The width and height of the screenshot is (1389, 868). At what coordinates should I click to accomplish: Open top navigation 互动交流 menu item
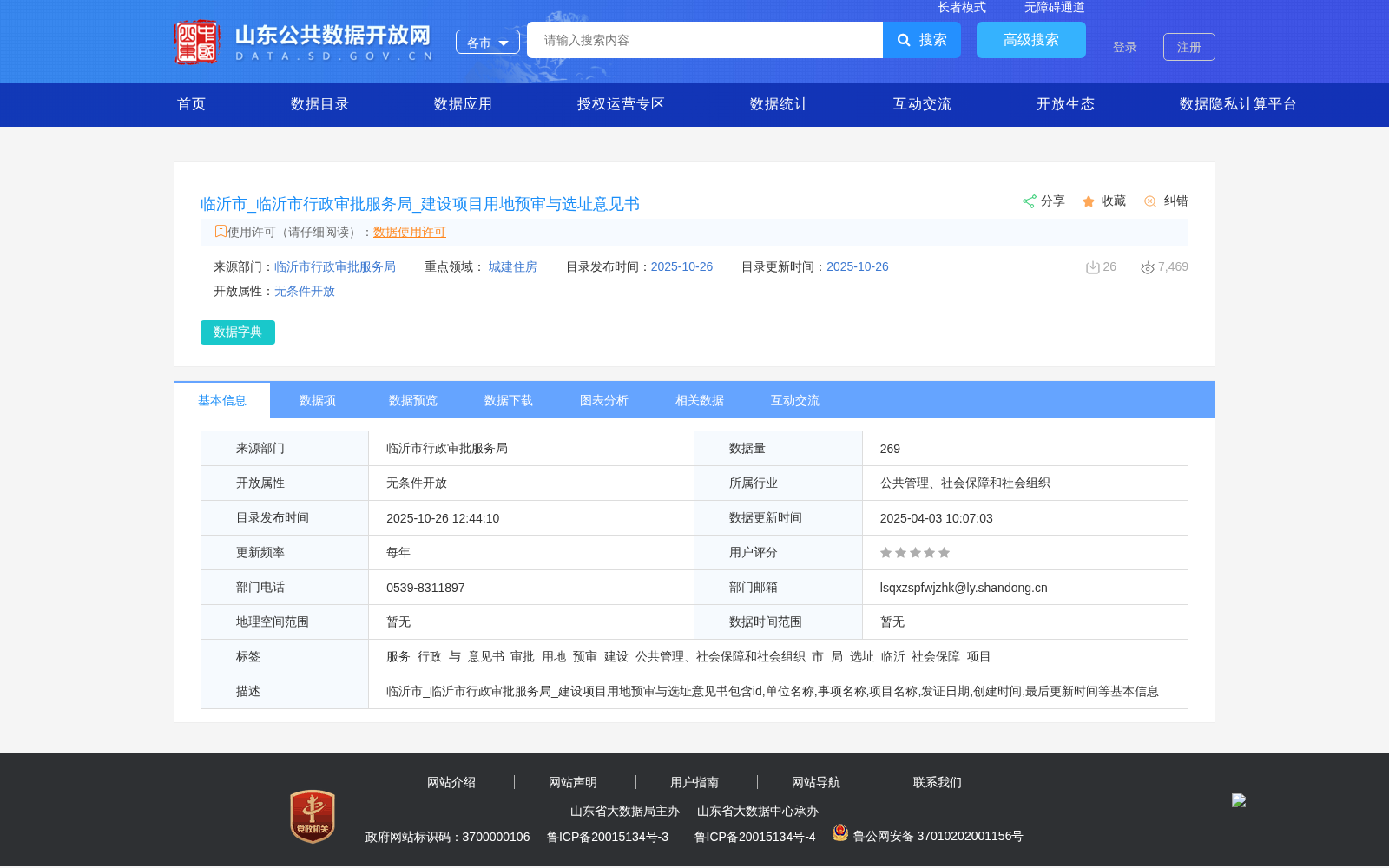pos(923,104)
